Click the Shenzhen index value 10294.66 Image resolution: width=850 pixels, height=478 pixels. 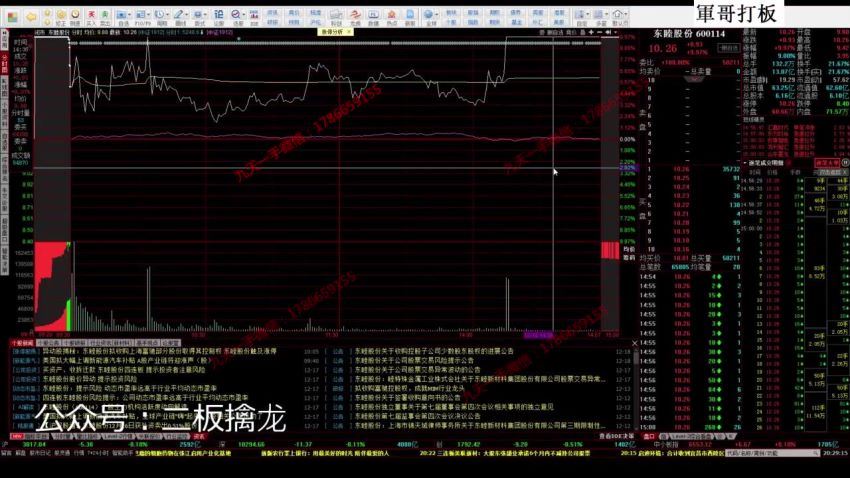[x=253, y=444]
